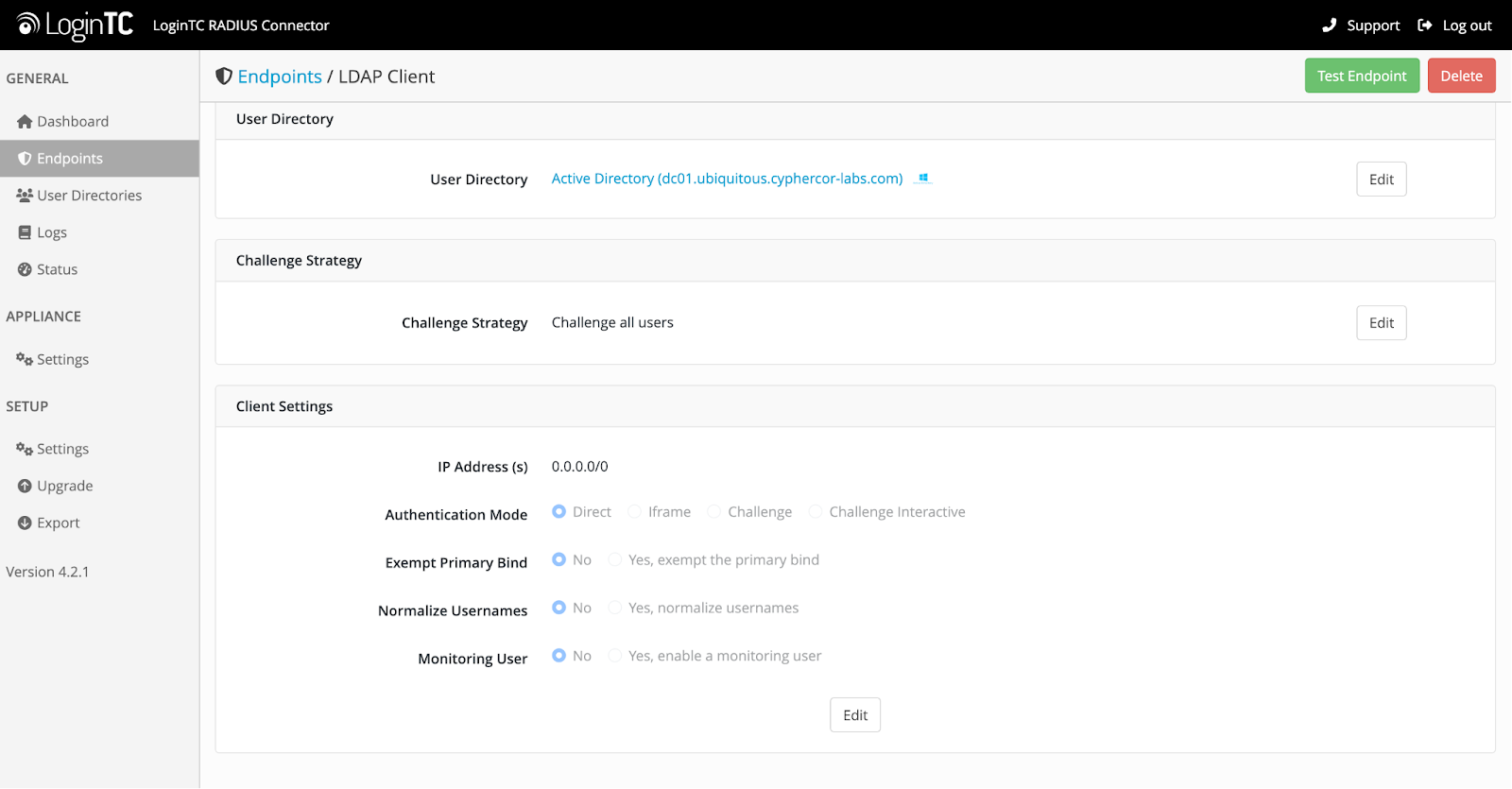Select Challenge Interactive authentication mode
Viewport: 1512px width, 789px height.
[816, 511]
